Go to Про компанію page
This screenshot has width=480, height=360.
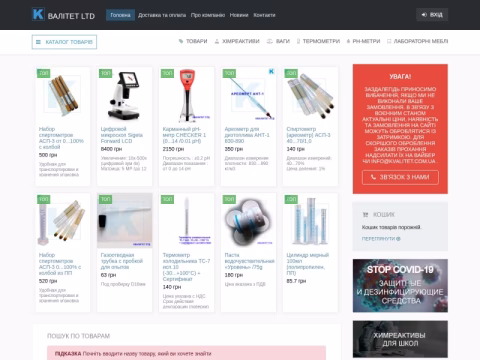click(208, 15)
